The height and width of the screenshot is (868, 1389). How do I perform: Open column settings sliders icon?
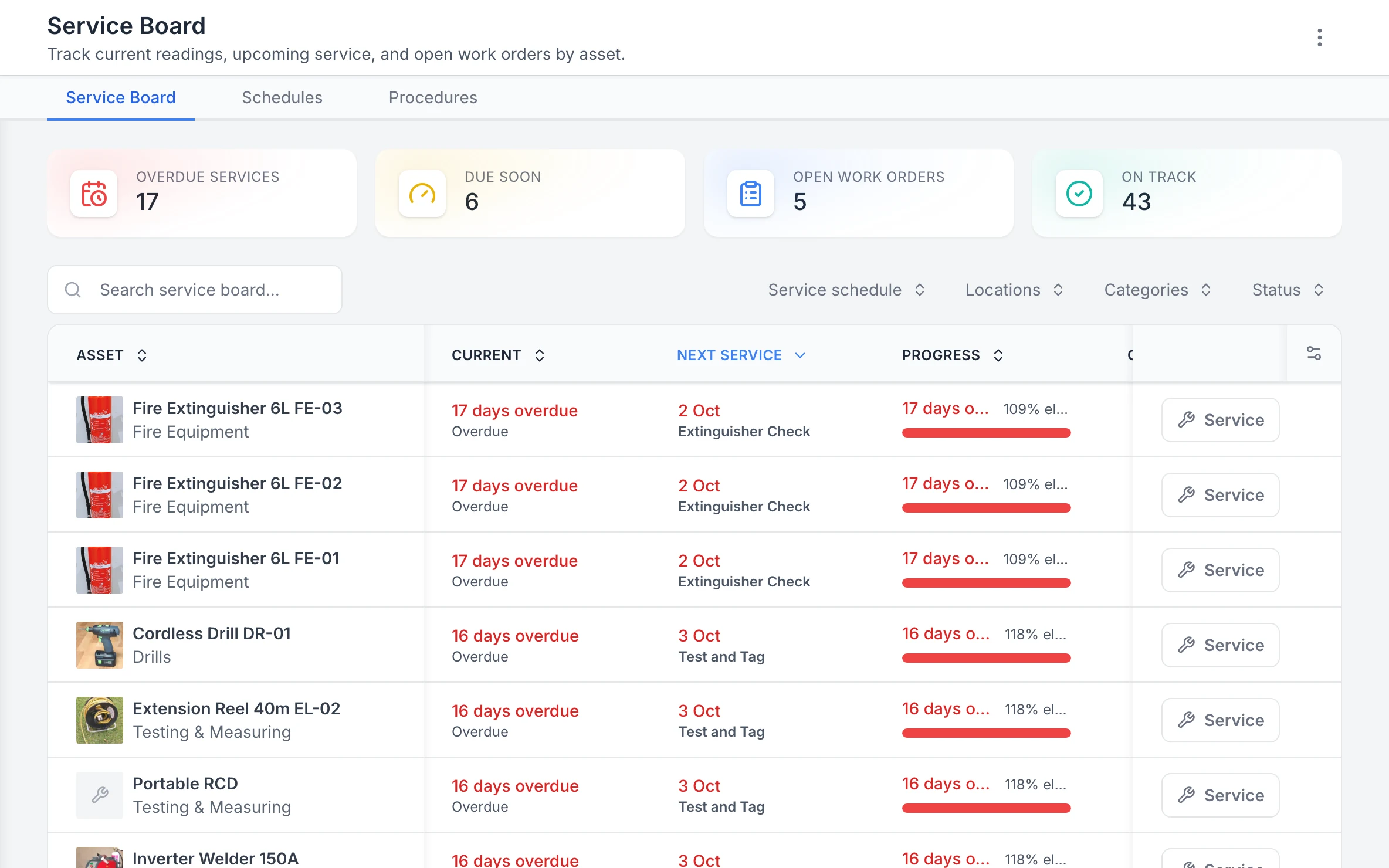click(1314, 353)
